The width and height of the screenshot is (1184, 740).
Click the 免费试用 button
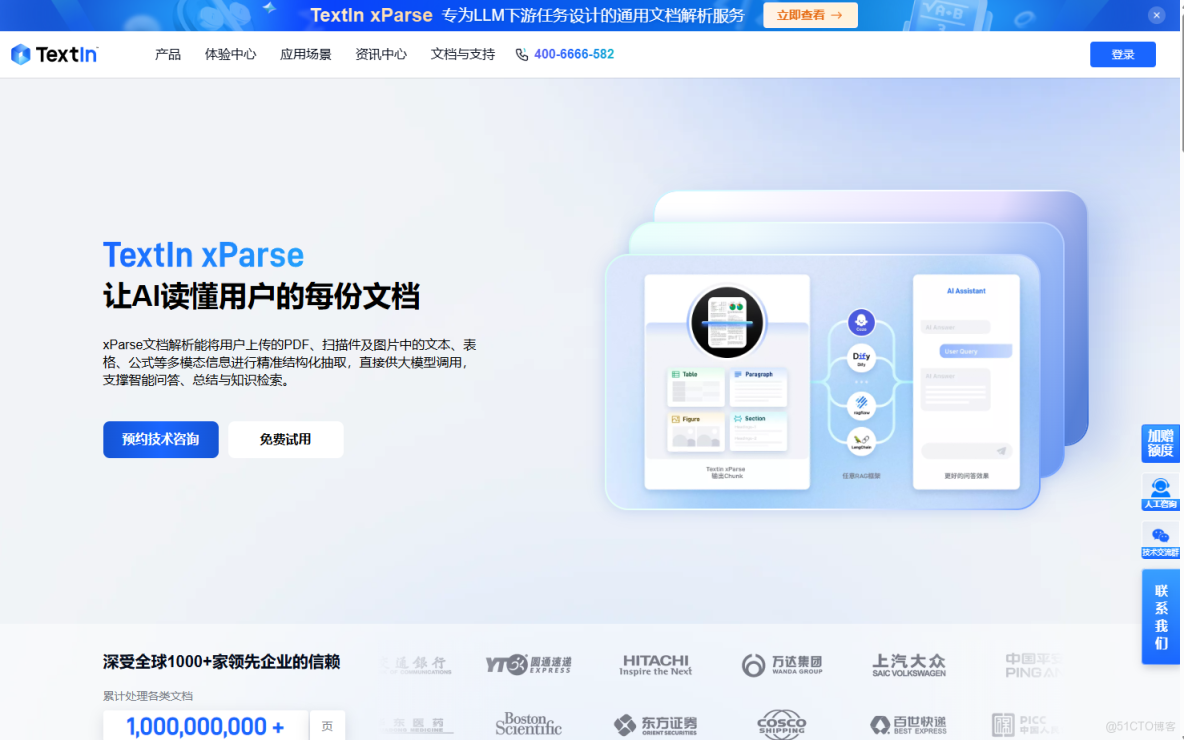point(285,439)
